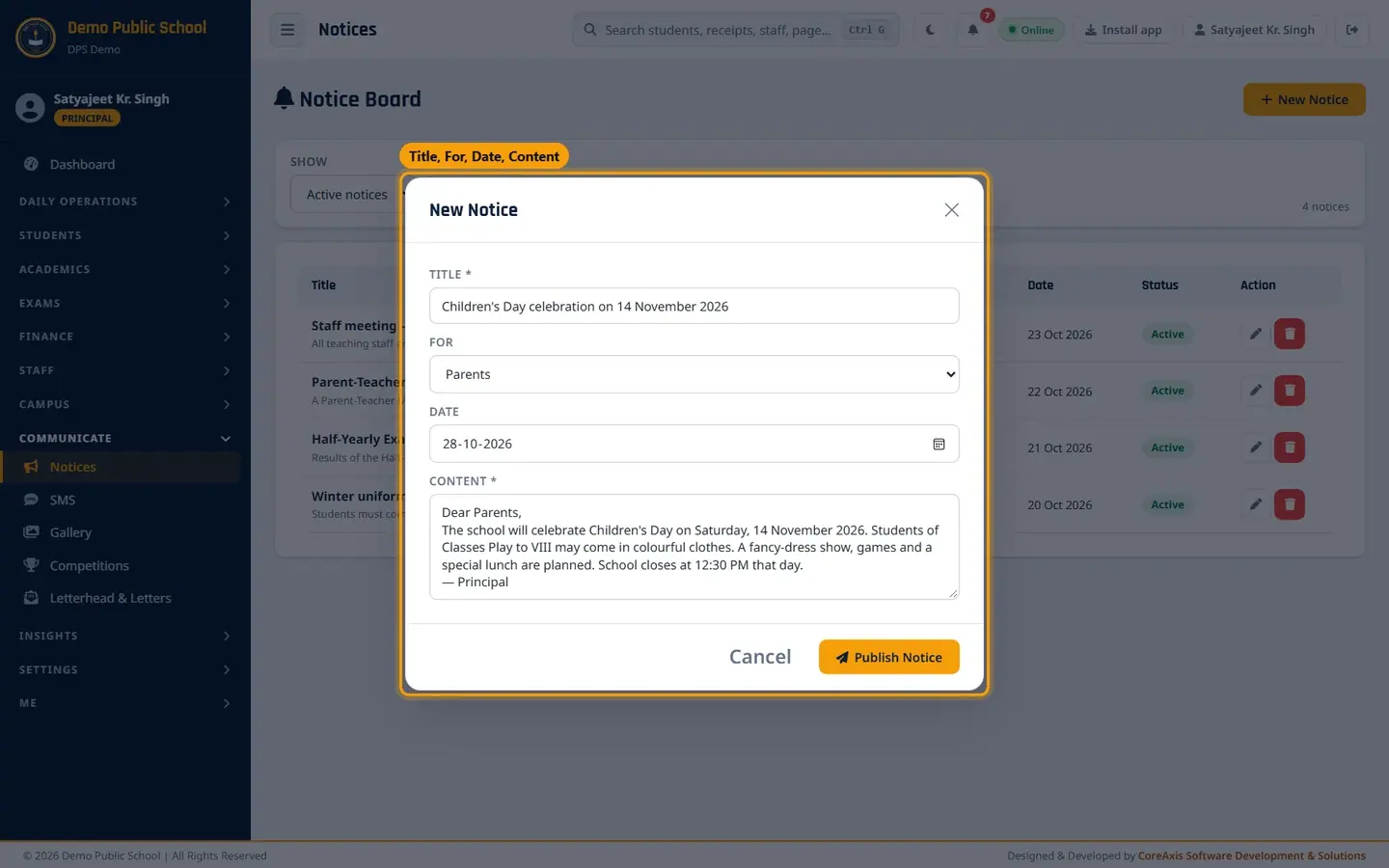Click the notice Title input field
This screenshot has width=1389, height=868.
coord(694,306)
